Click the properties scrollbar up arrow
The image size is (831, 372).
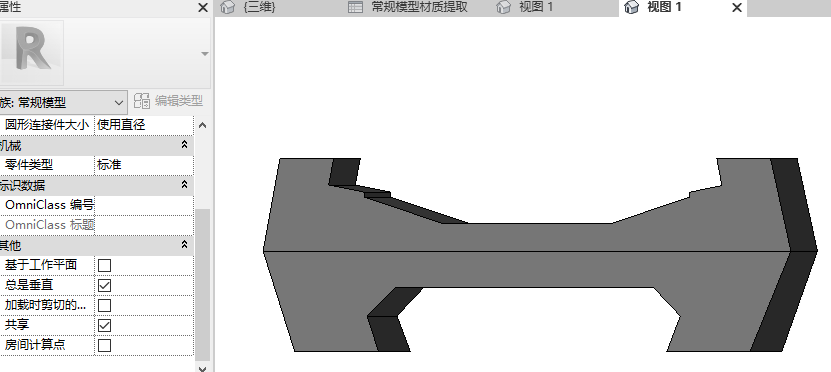203,126
